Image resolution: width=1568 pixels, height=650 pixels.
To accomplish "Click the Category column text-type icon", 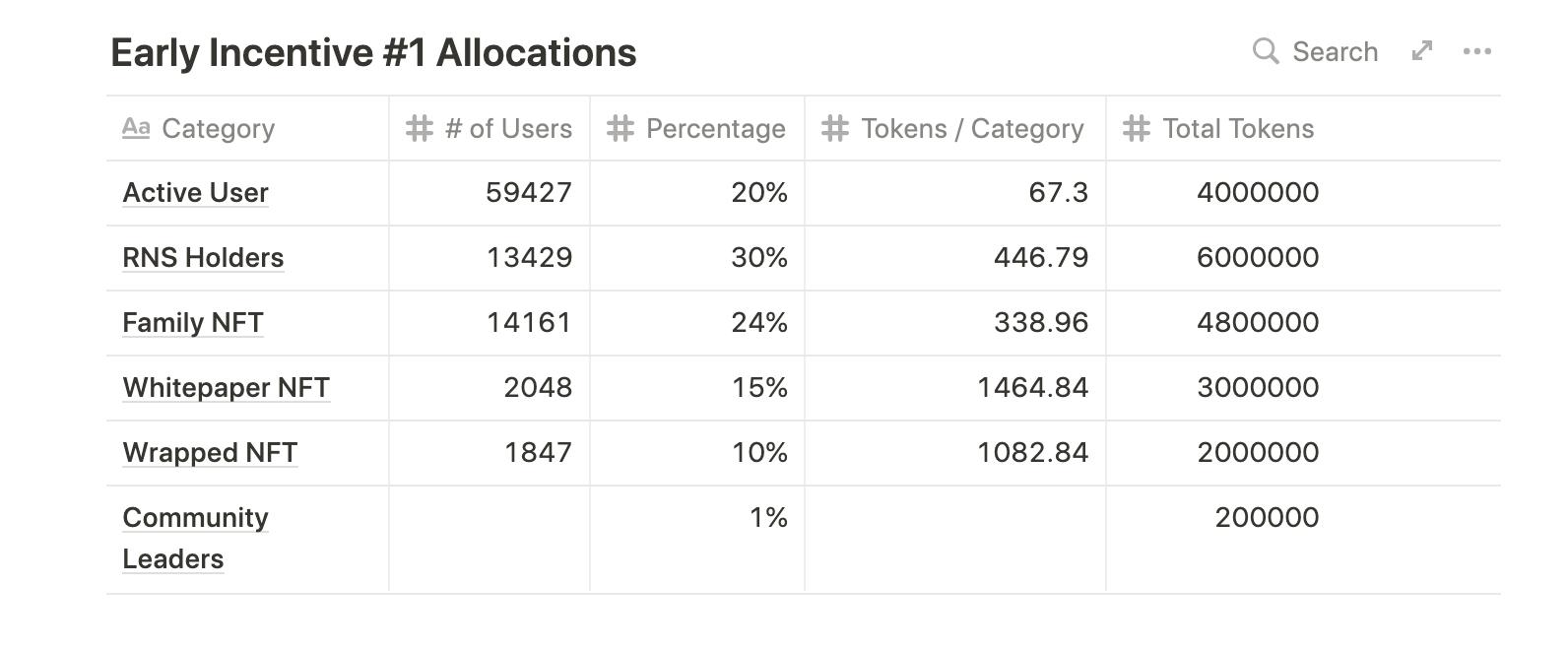I will pyautogui.click(x=136, y=128).
